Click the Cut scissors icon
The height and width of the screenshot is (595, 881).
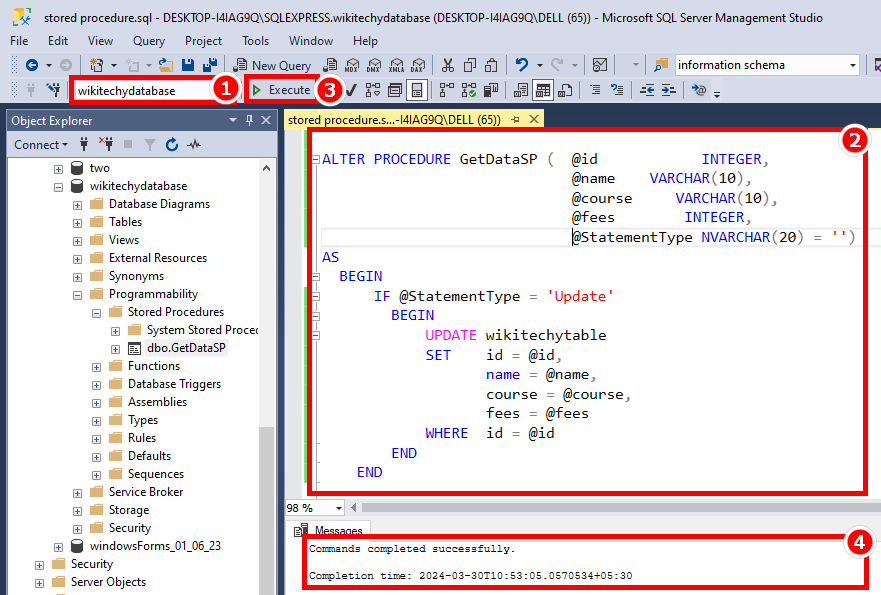coord(447,65)
